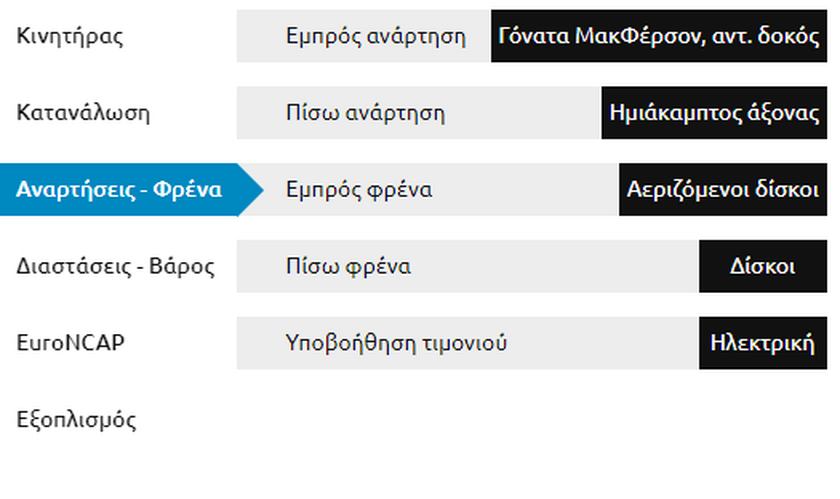
Task: Open the Κινητήρας tab
Action: click(70, 37)
